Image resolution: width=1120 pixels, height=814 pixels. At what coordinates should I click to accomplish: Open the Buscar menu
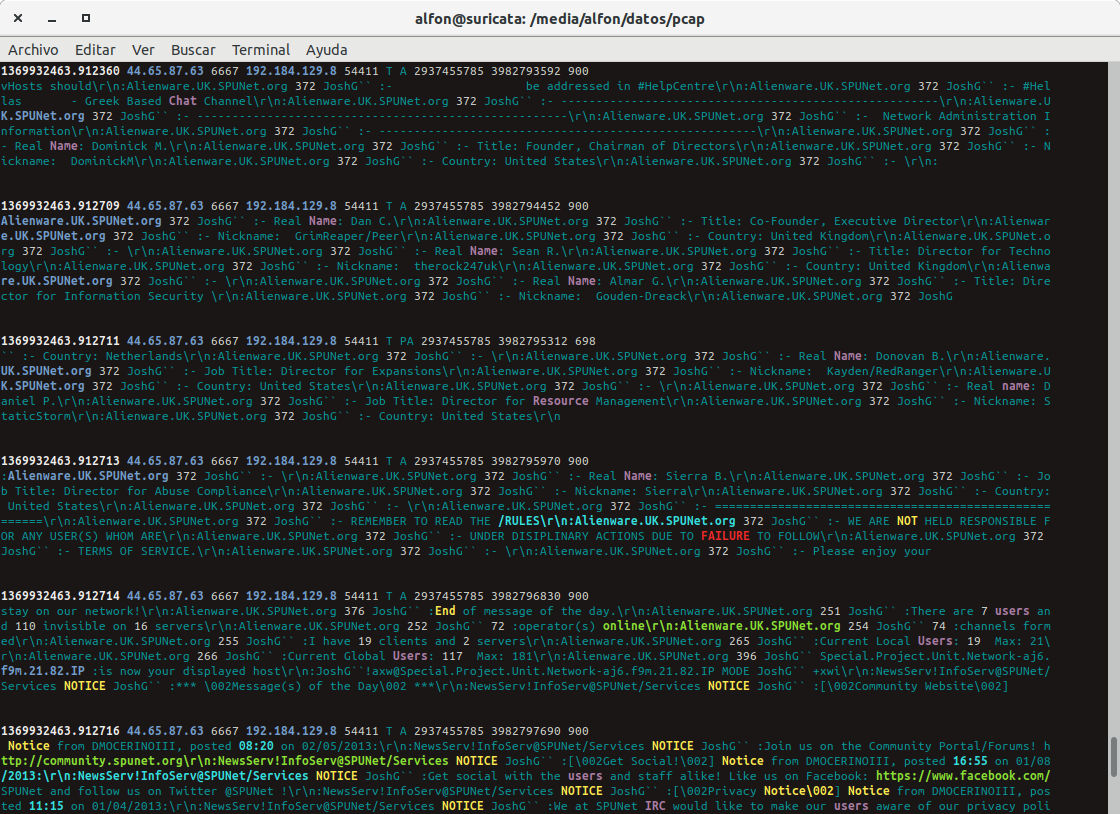[x=193, y=50]
